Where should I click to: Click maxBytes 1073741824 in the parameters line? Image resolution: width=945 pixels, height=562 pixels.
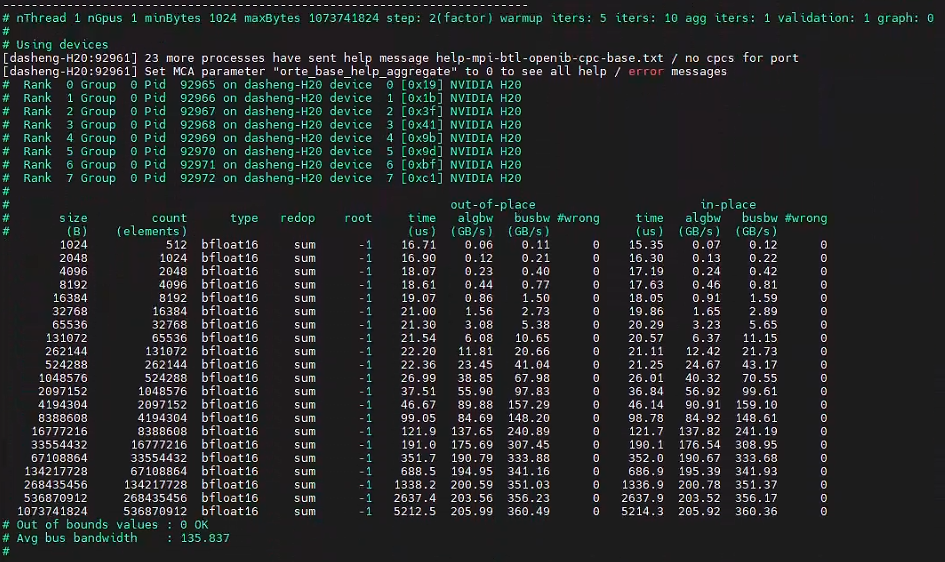[x=312, y=18]
